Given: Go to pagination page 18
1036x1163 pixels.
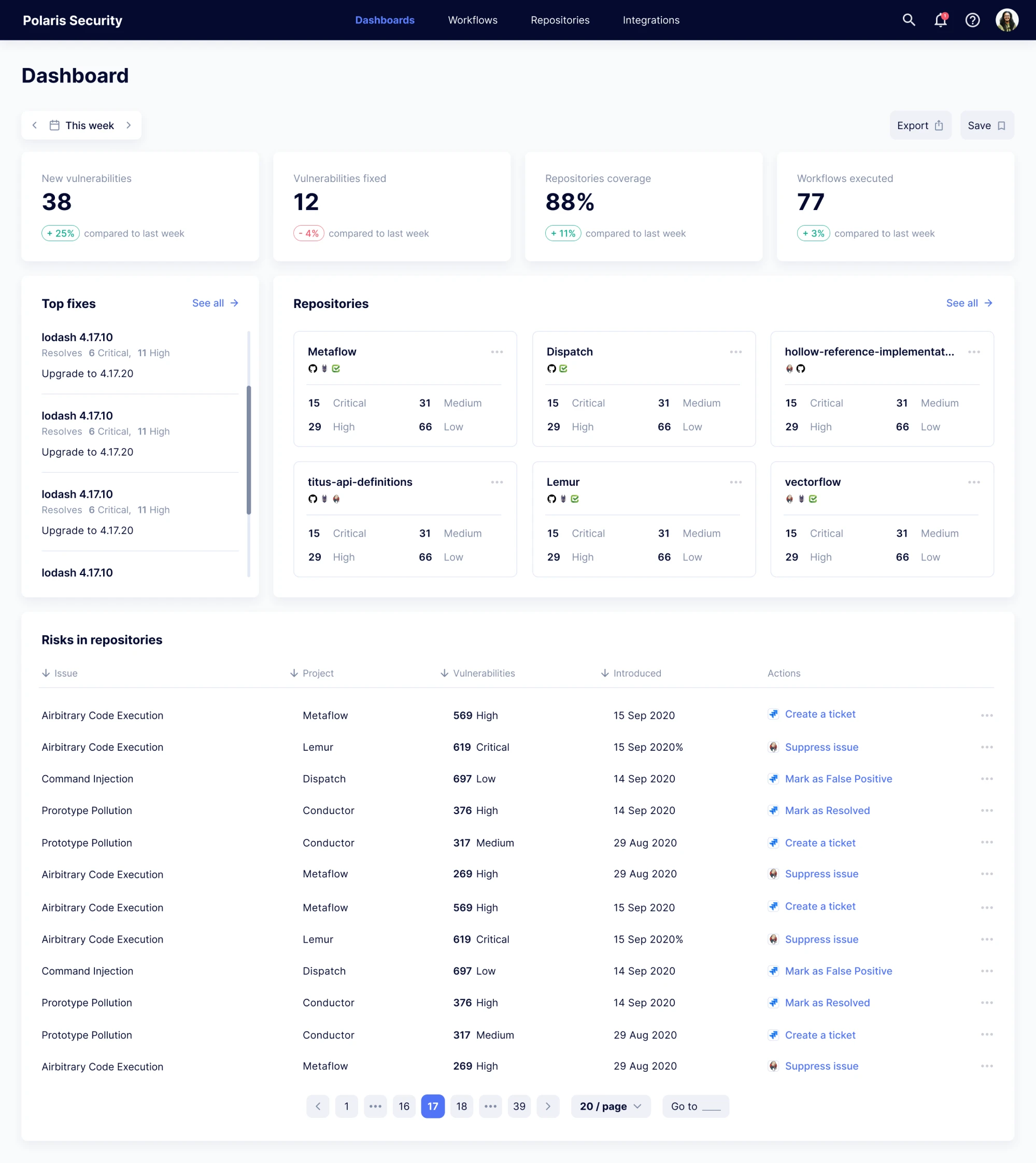Looking at the screenshot, I should (x=461, y=1106).
